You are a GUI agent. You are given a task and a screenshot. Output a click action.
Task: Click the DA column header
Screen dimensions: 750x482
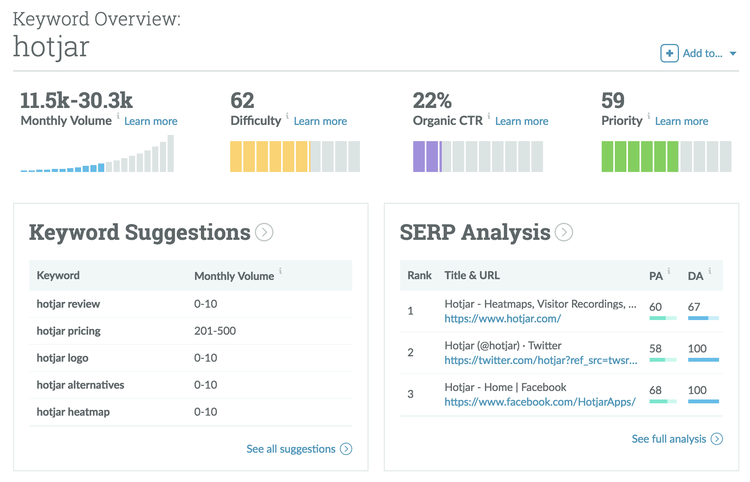[695, 276]
